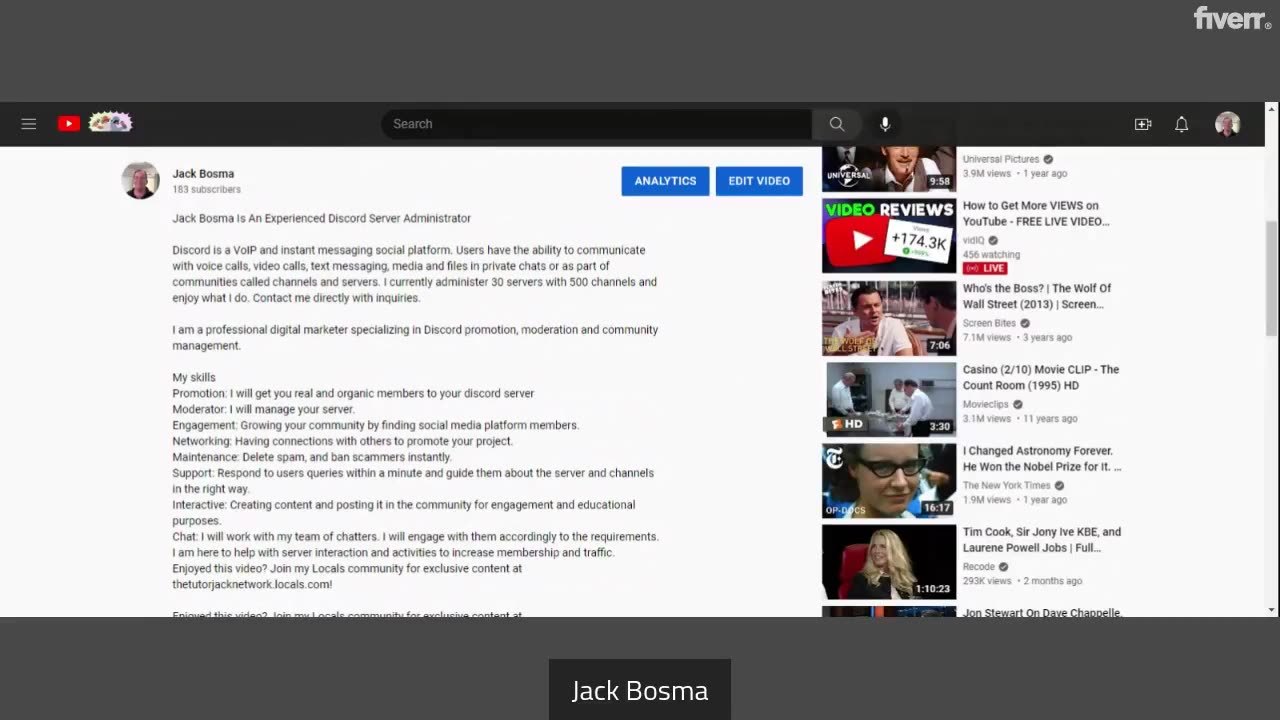
Task: Open the thetutorjacknetwork.locals.com link
Action: (x=252, y=584)
